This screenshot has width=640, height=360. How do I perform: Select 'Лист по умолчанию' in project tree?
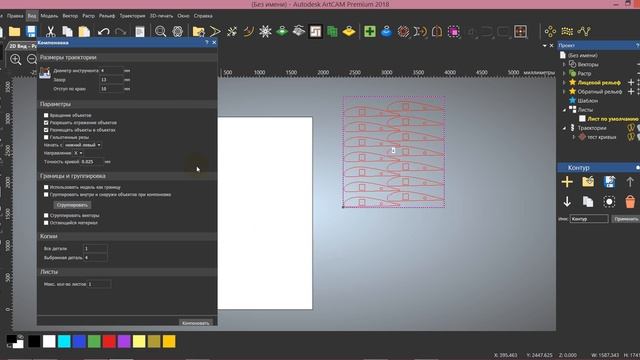pyautogui.click(x=612, y=119)
